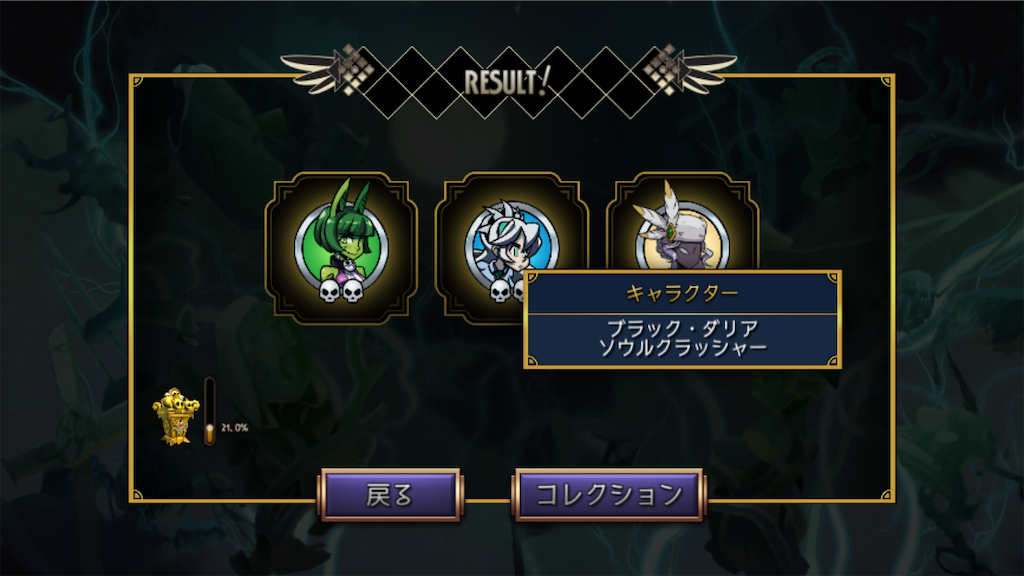Open the コレクション button
This screenshot has height=576, width=1024.
(x=609, y=494)
